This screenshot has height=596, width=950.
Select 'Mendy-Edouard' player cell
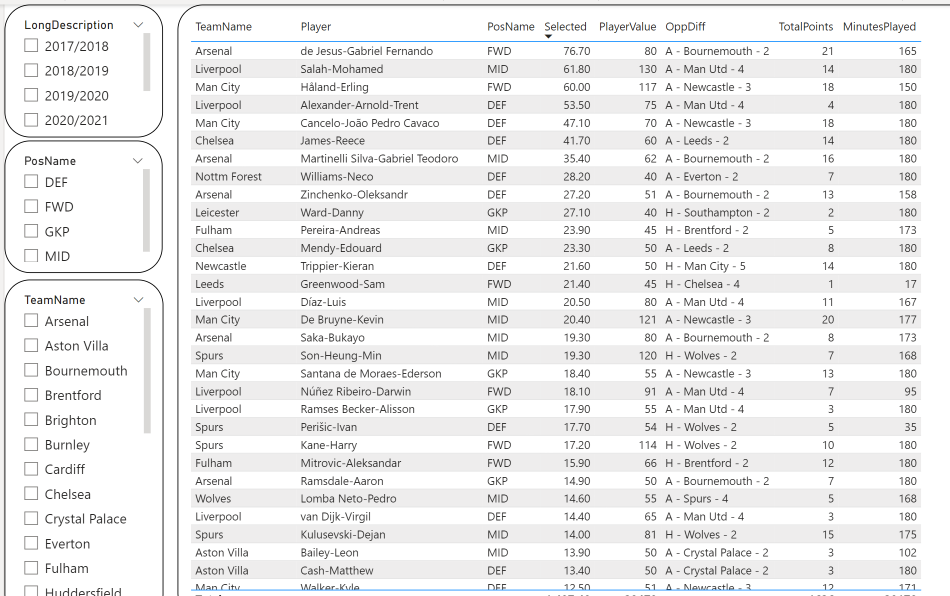[341, 248]
